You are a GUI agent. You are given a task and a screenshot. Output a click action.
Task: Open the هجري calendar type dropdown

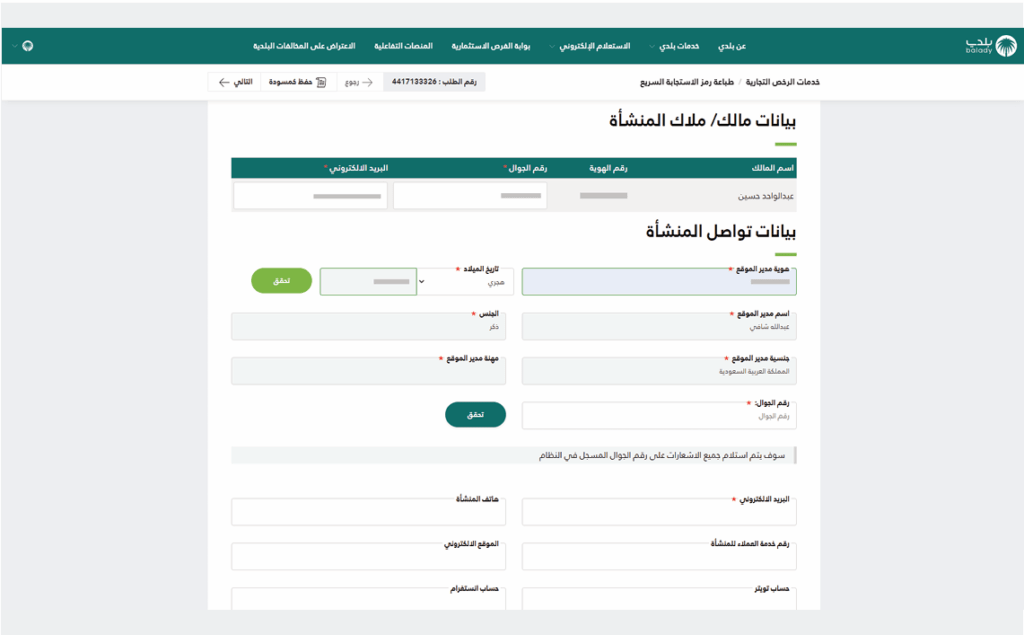point(463,282)
